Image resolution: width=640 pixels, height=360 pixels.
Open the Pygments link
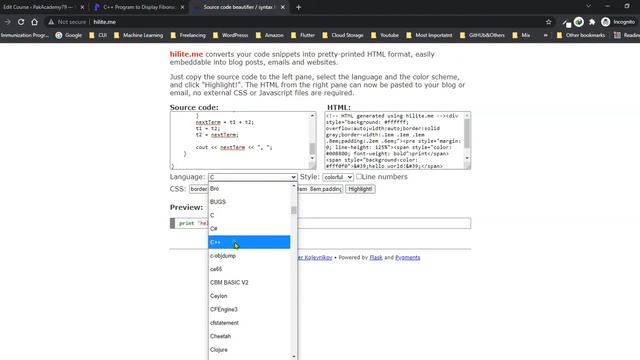[x=407, y=258]
